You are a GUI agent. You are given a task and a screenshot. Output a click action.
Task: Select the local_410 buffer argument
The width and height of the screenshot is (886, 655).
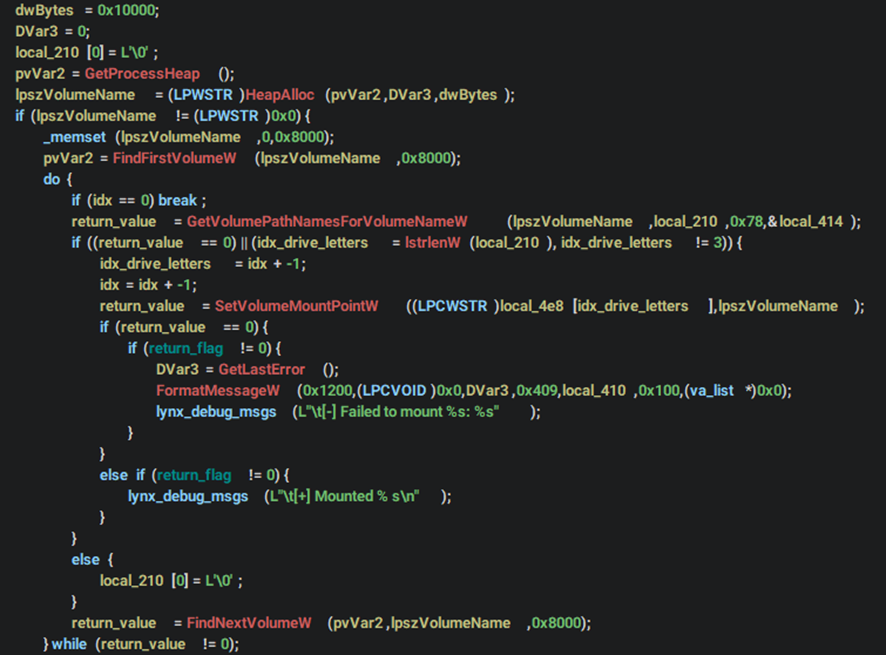[x=594, y=391]
